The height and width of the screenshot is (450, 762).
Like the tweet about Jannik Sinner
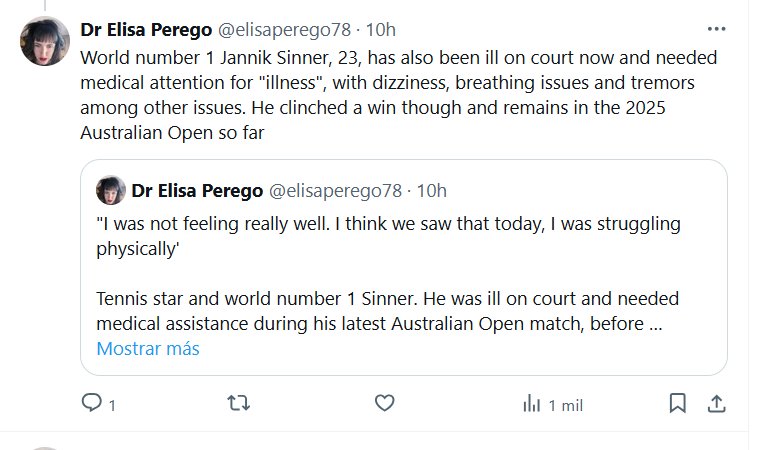pos(384,403)
